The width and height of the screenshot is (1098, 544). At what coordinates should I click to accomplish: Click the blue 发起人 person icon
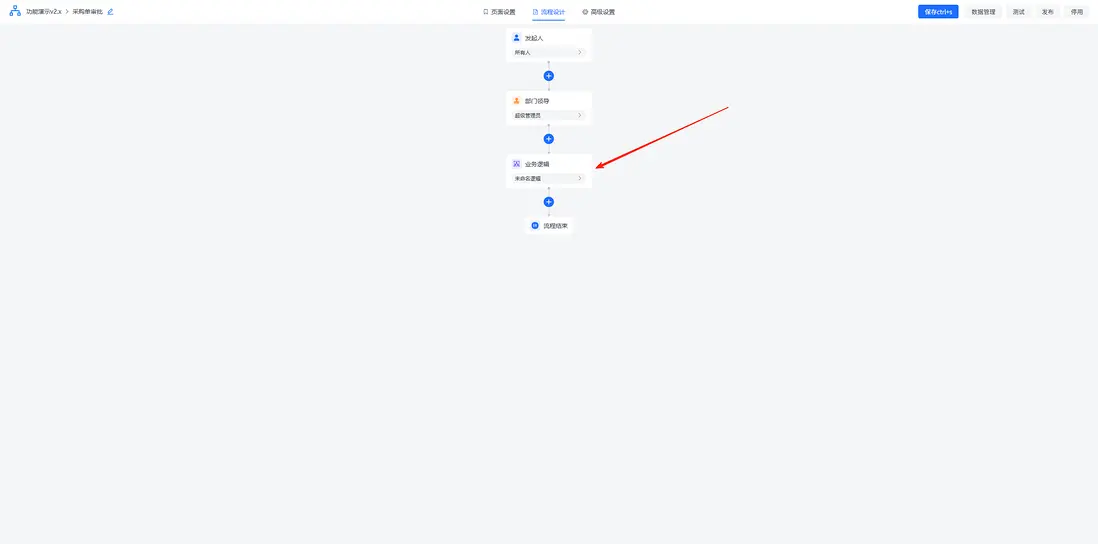coord(516,38)
